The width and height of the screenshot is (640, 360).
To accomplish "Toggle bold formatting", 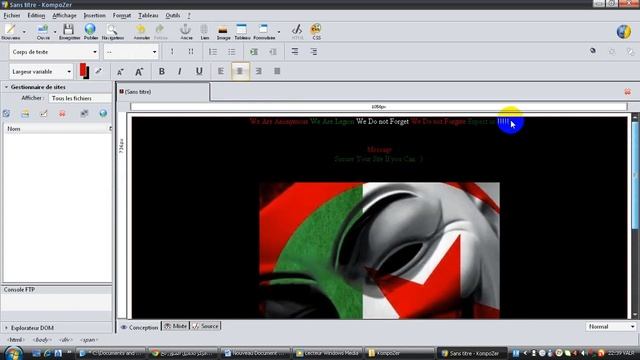I will [162, 71].
